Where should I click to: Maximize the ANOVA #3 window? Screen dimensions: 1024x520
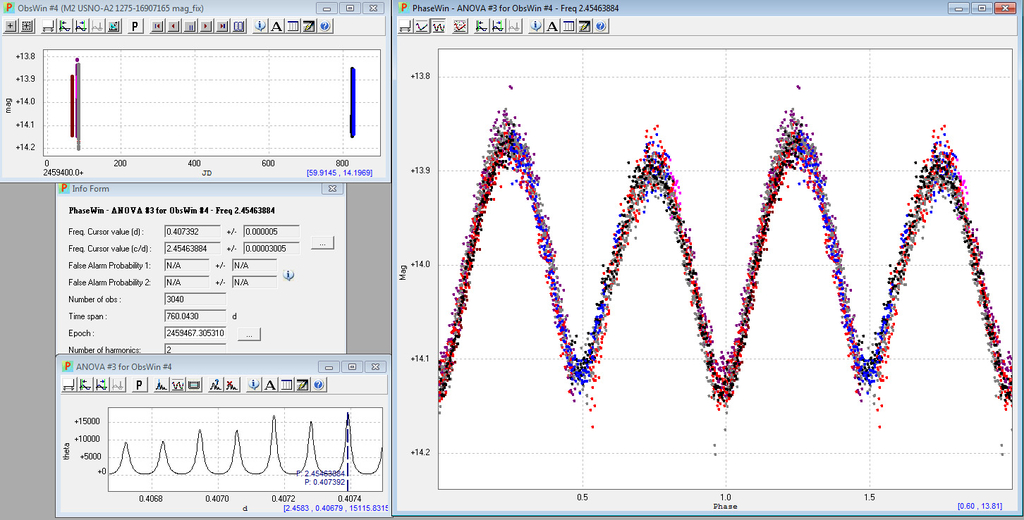click(x=351, y=367)
